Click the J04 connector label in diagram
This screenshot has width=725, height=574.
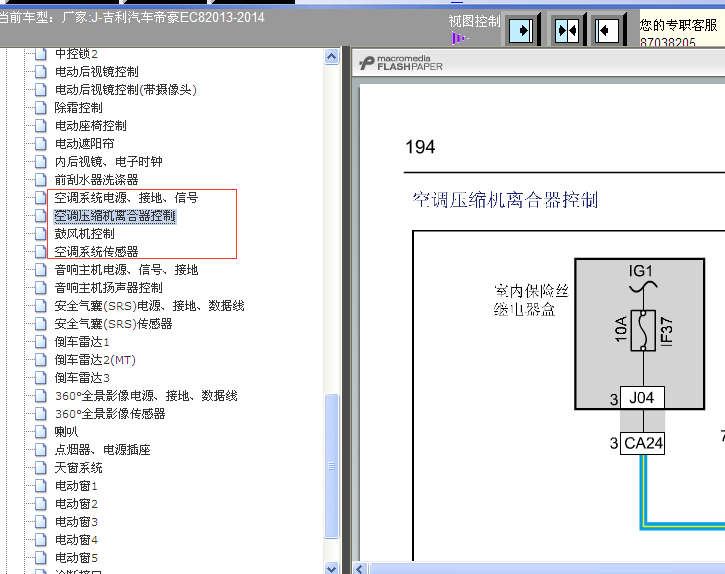(x=642, y=398)
